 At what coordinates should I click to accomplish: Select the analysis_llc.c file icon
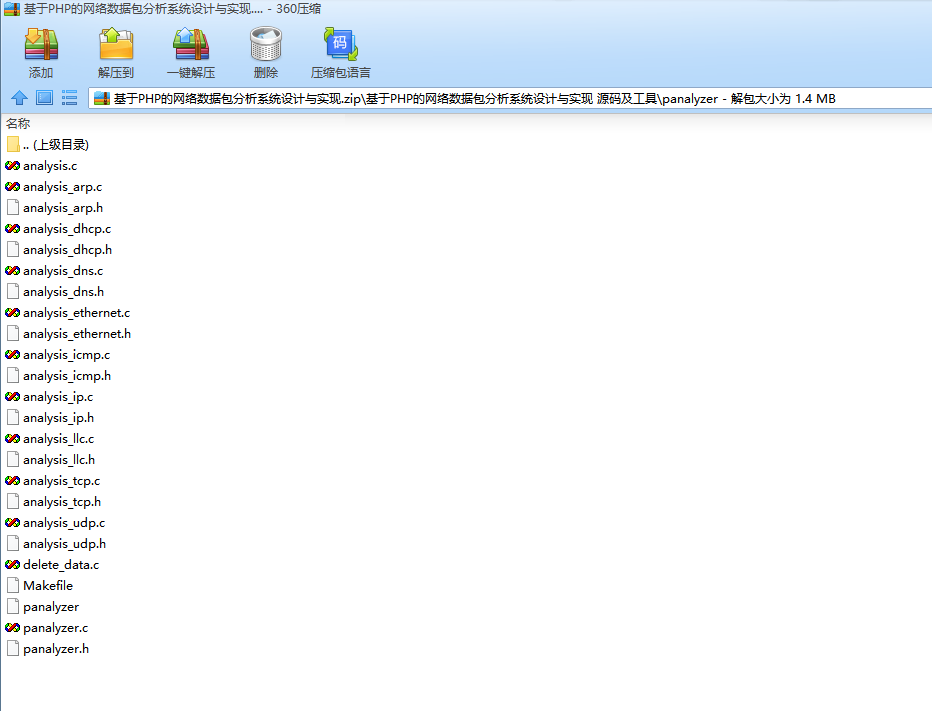(x=12, y=439)
